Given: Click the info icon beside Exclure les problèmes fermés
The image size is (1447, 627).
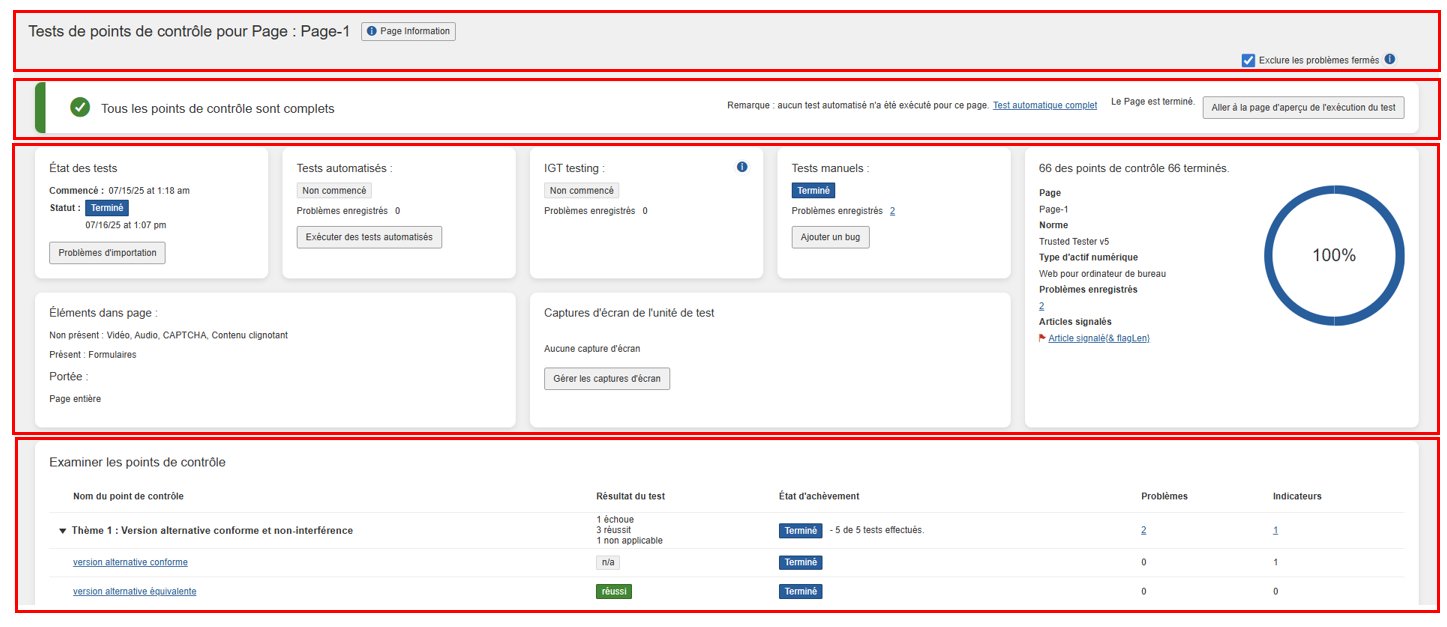Looking at the screenshot, I should [1389, 60].
